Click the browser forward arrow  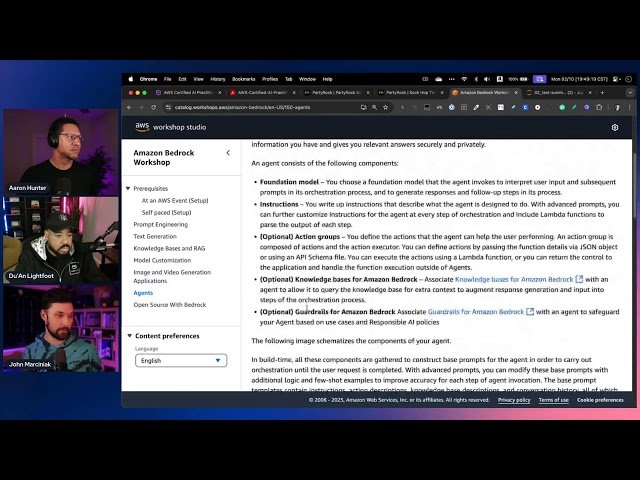(x=141, y=107)
